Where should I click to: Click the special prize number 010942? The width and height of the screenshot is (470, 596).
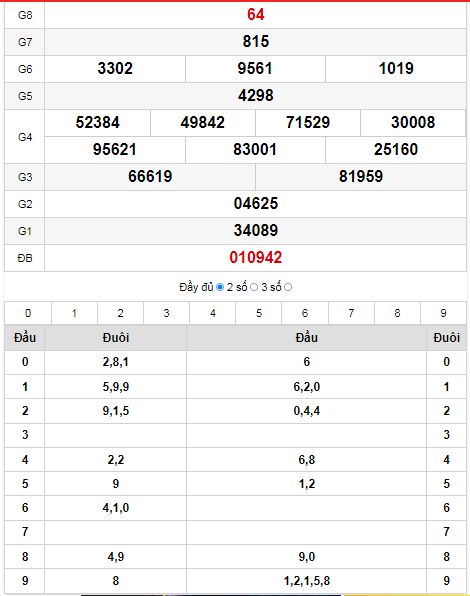[256, 258]
